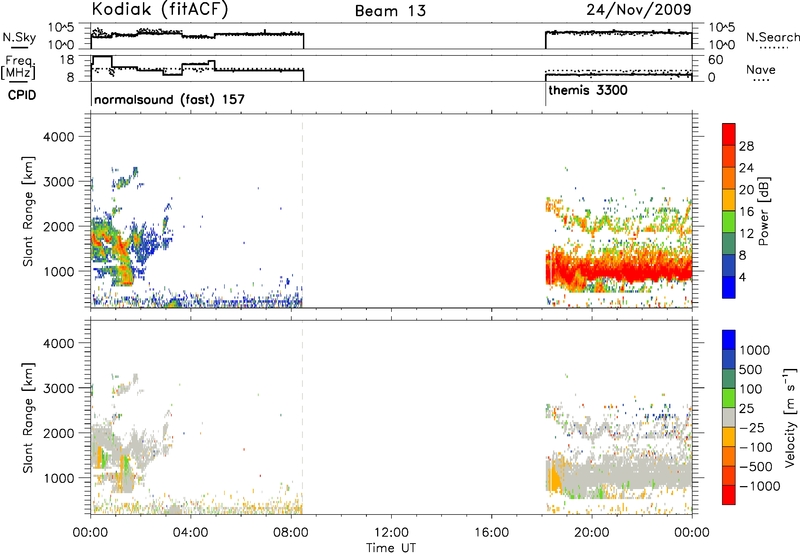
Task: Click the "Beam 13" header label
Action: (390, 11)
